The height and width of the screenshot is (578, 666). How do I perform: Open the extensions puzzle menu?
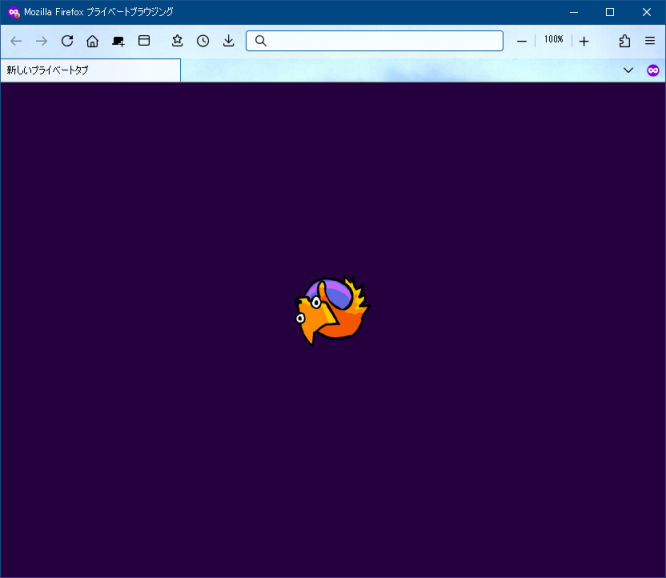624,41
